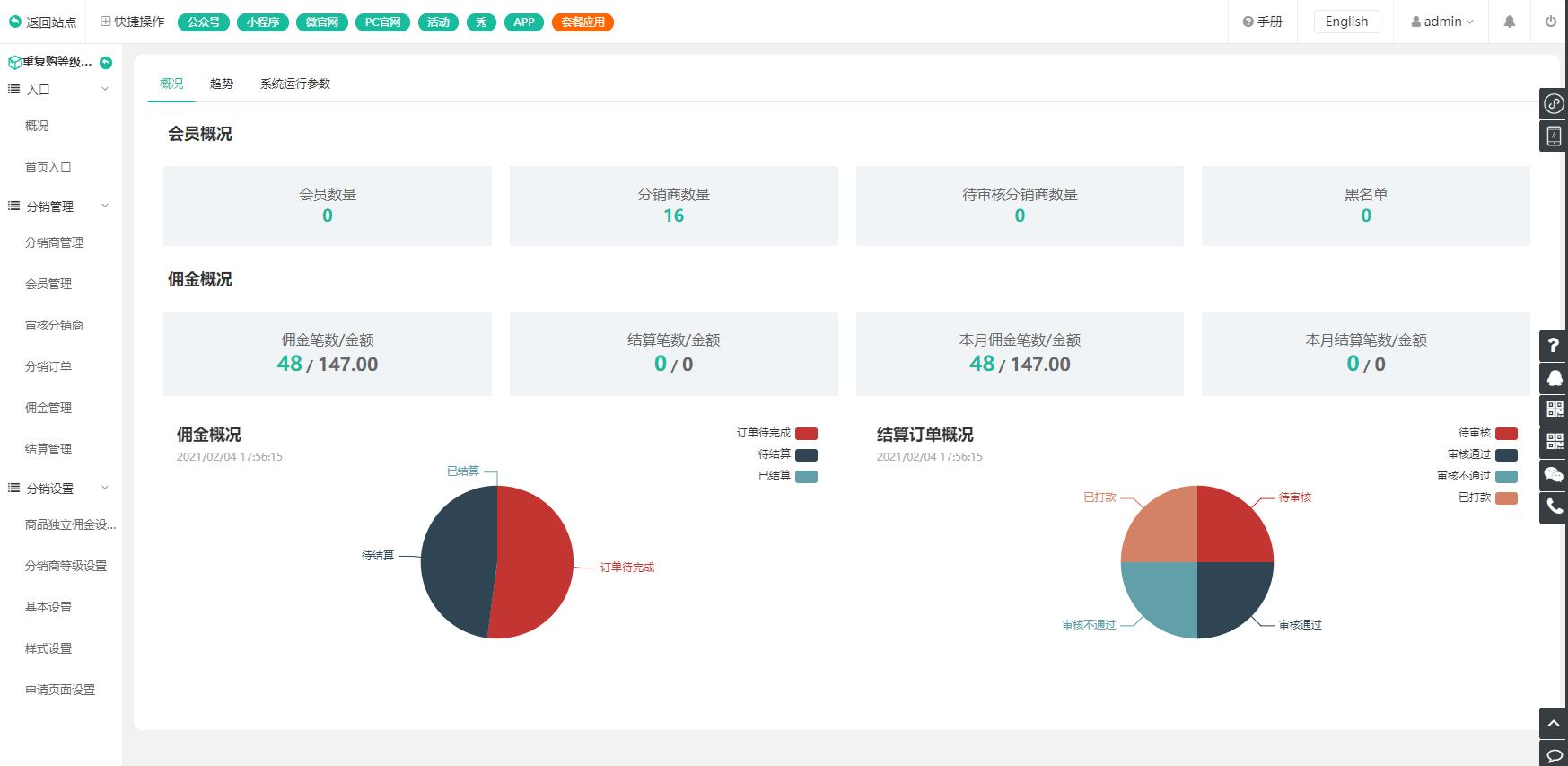The width and height of the screenshot is (1568, 766).
Task: Toggle the 审核通过 legend swatch
Action: pos(1506,455)
